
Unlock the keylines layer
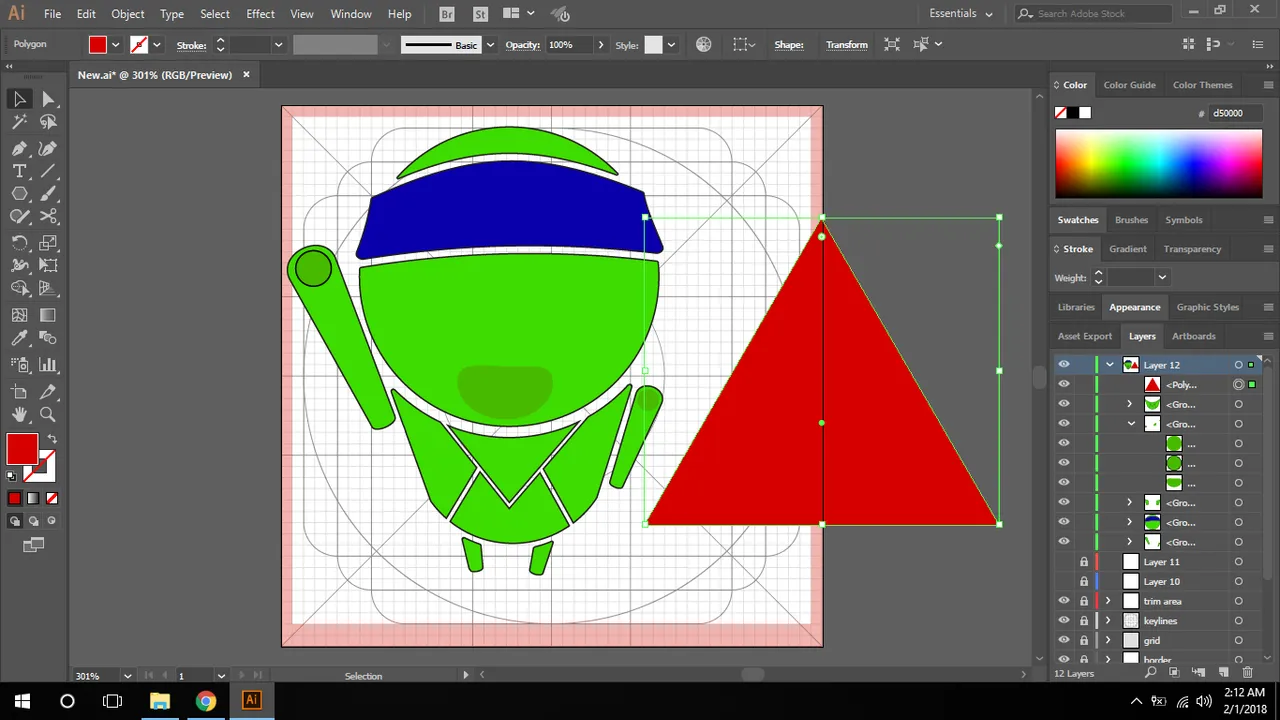pos(1084,621)
